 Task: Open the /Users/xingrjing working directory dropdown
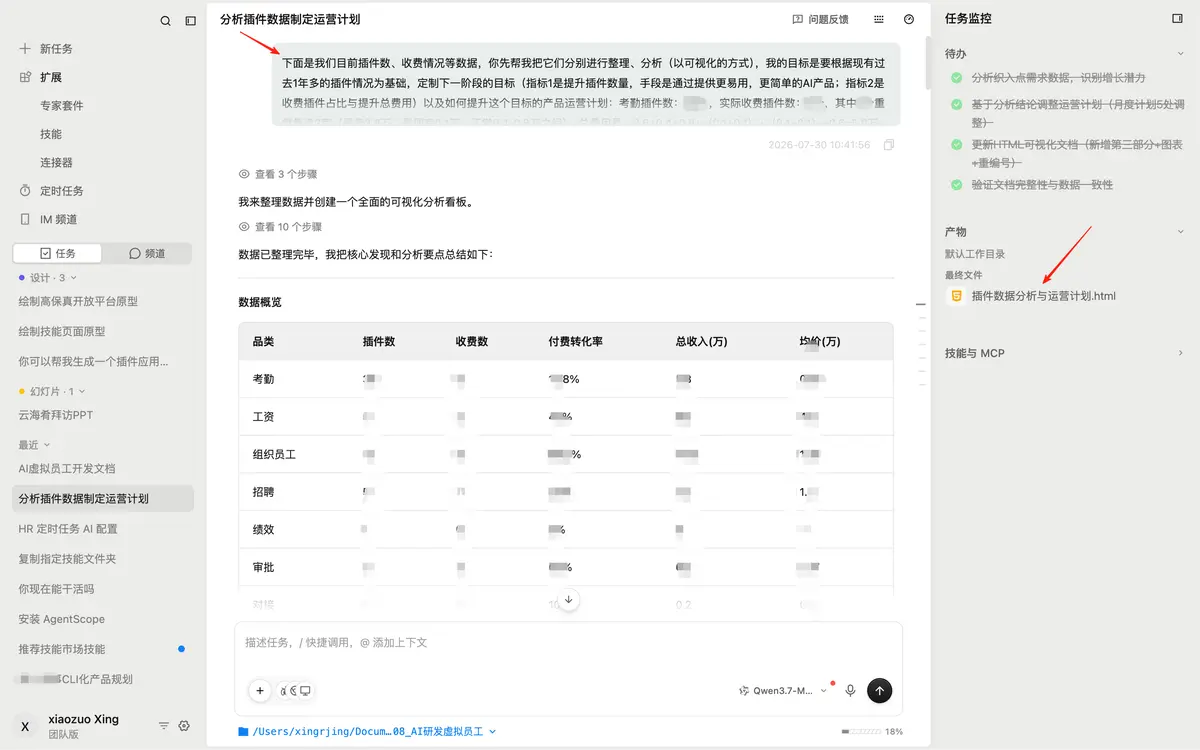coord(367,732)
